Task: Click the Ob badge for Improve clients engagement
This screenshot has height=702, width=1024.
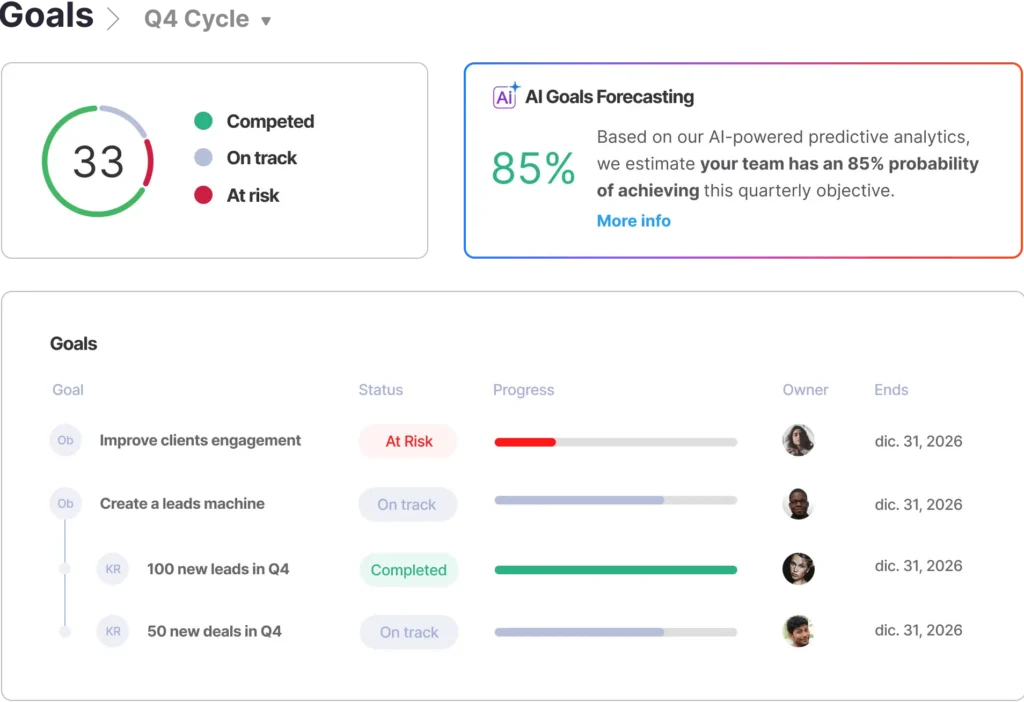Action: 65,440
